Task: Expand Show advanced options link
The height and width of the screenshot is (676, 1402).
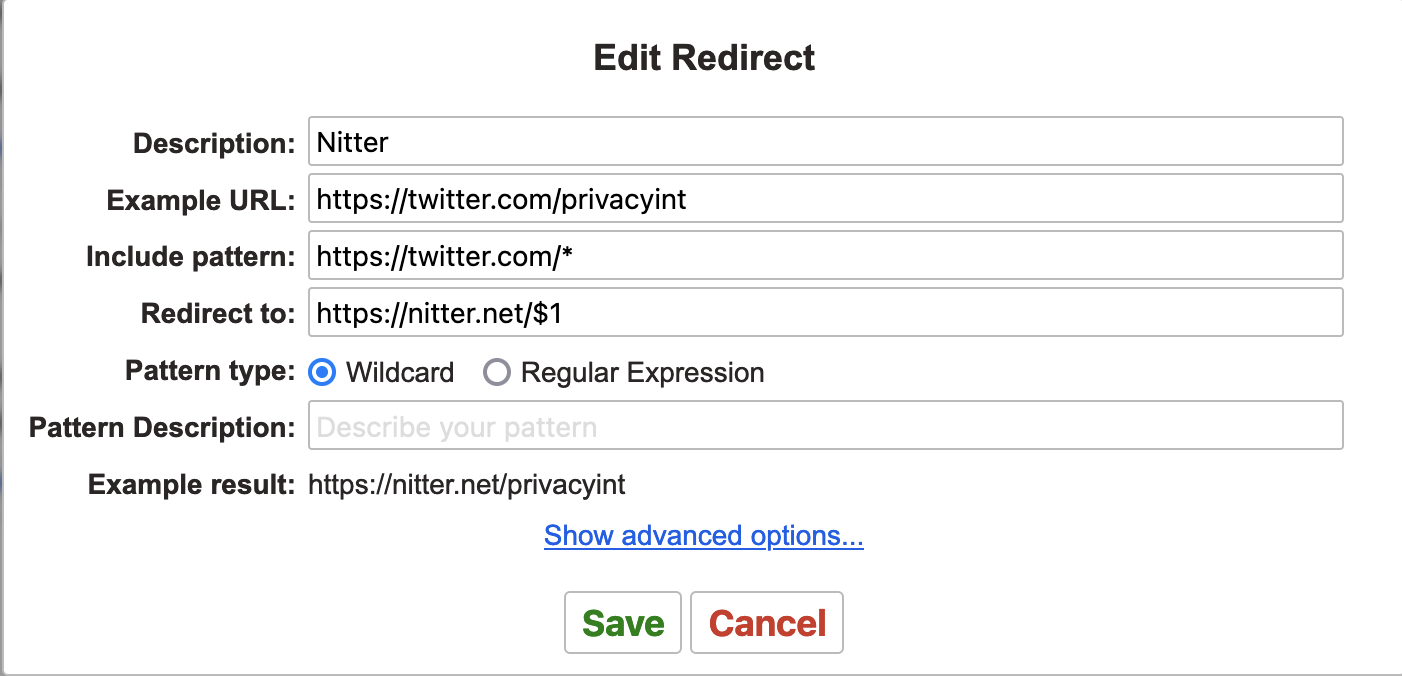Action: (703, 536)
